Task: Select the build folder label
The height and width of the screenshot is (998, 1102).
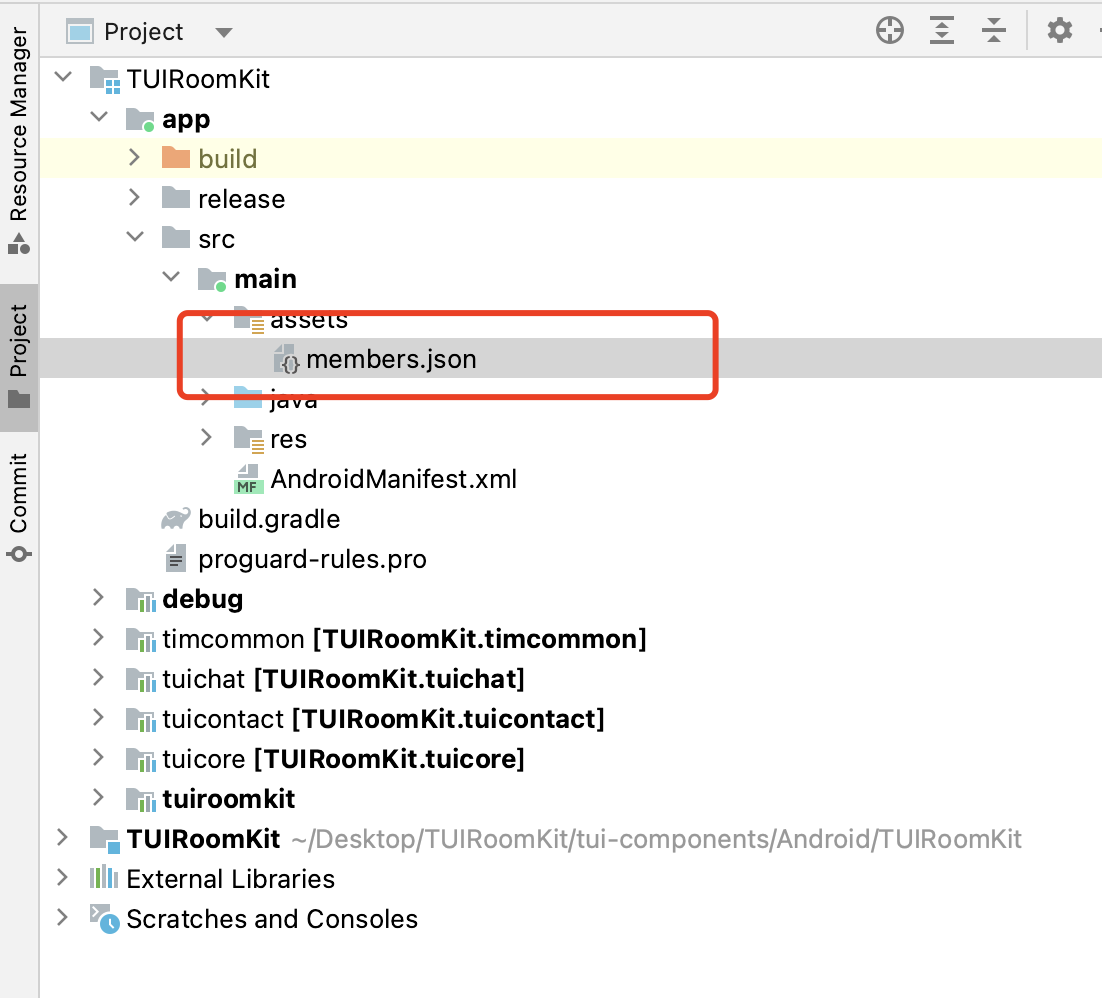Action: click(x=228, y=159)
